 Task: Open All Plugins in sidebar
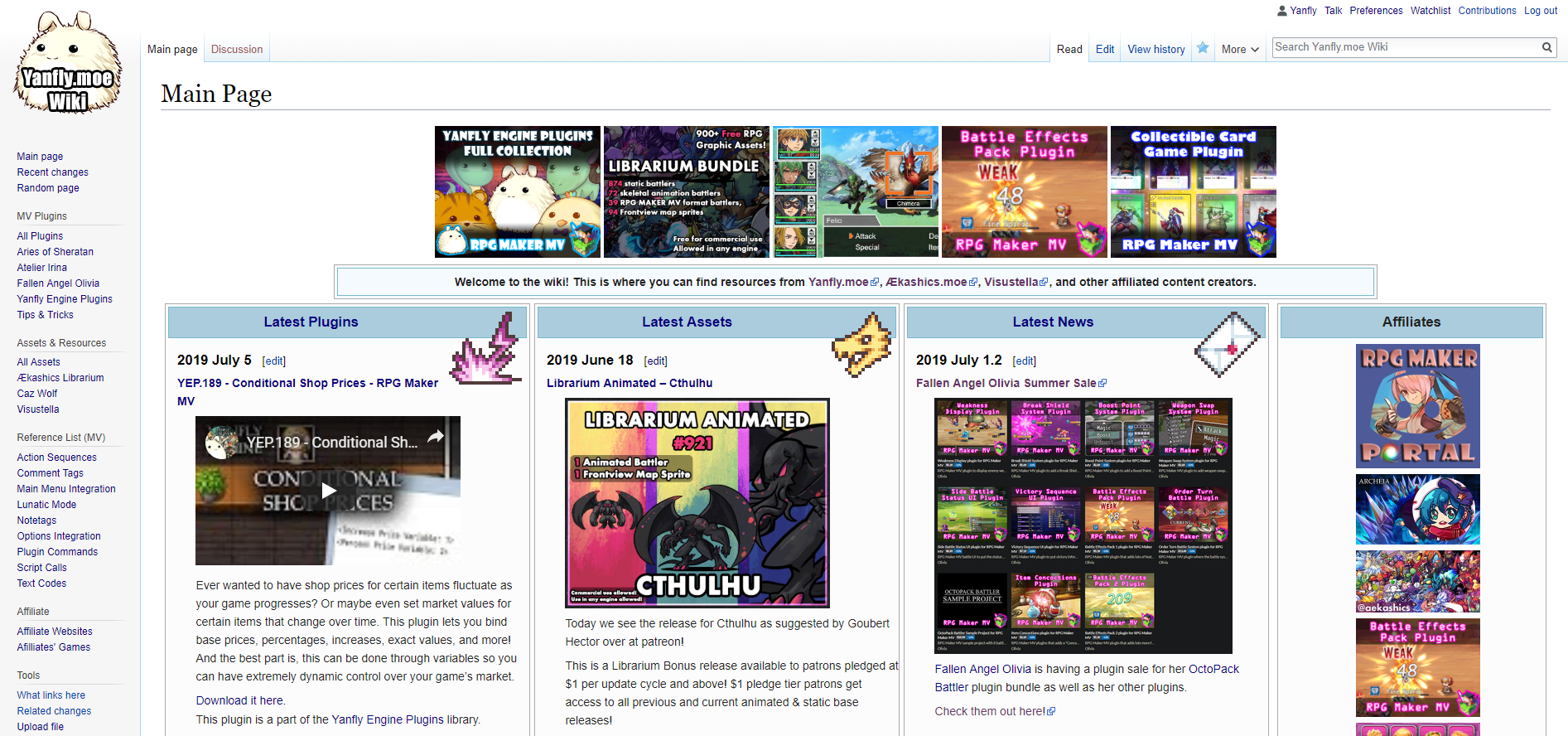tap(40, 236)
